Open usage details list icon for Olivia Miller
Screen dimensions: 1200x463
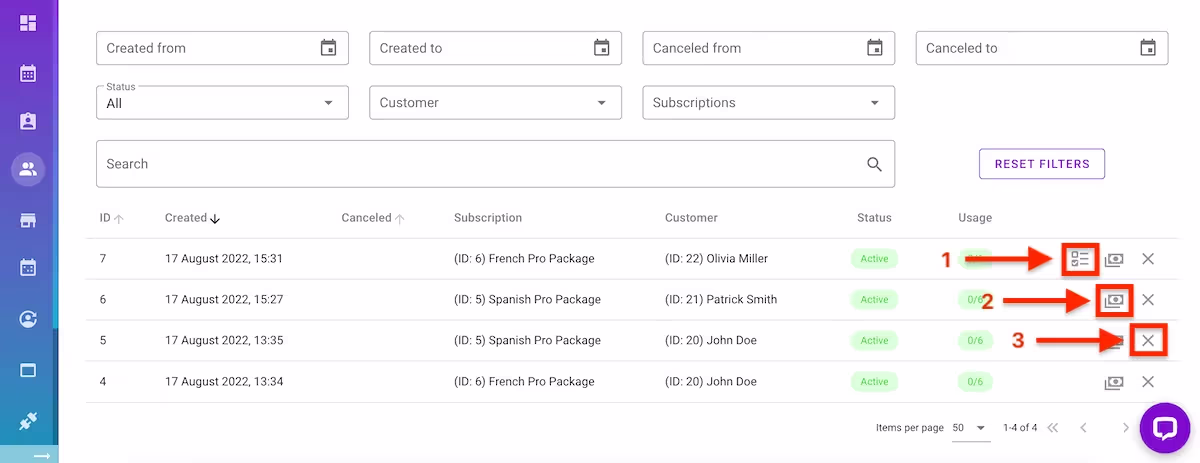(x=1079, y=259)
